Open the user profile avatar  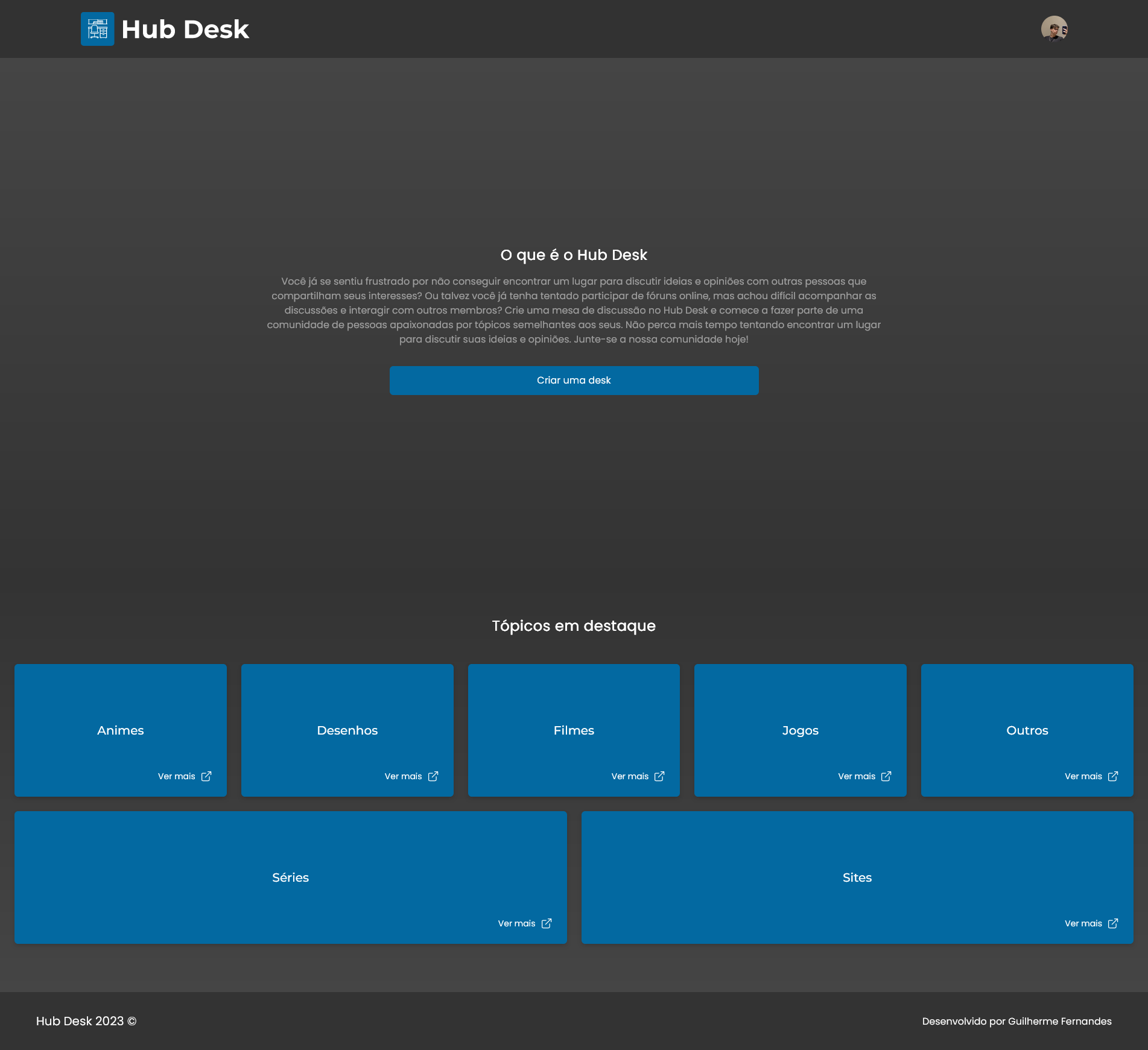[x=1054, y=28]
